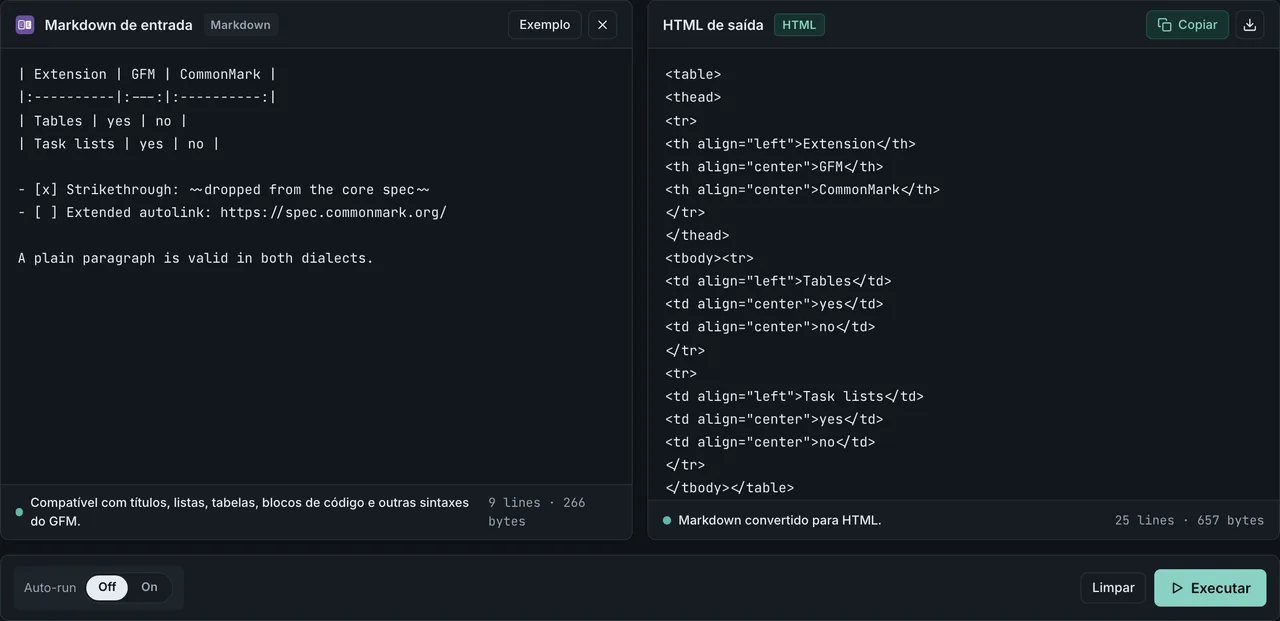1280x621 pixels.
Task: Click 'A plain paragraph is valid' line
Action: click(195, 258)
